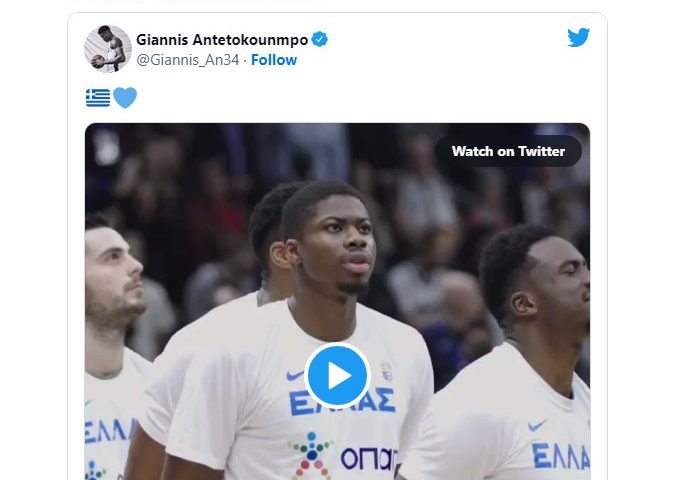
Task: Click the blue heart emoji
Action: coord(125,97)
